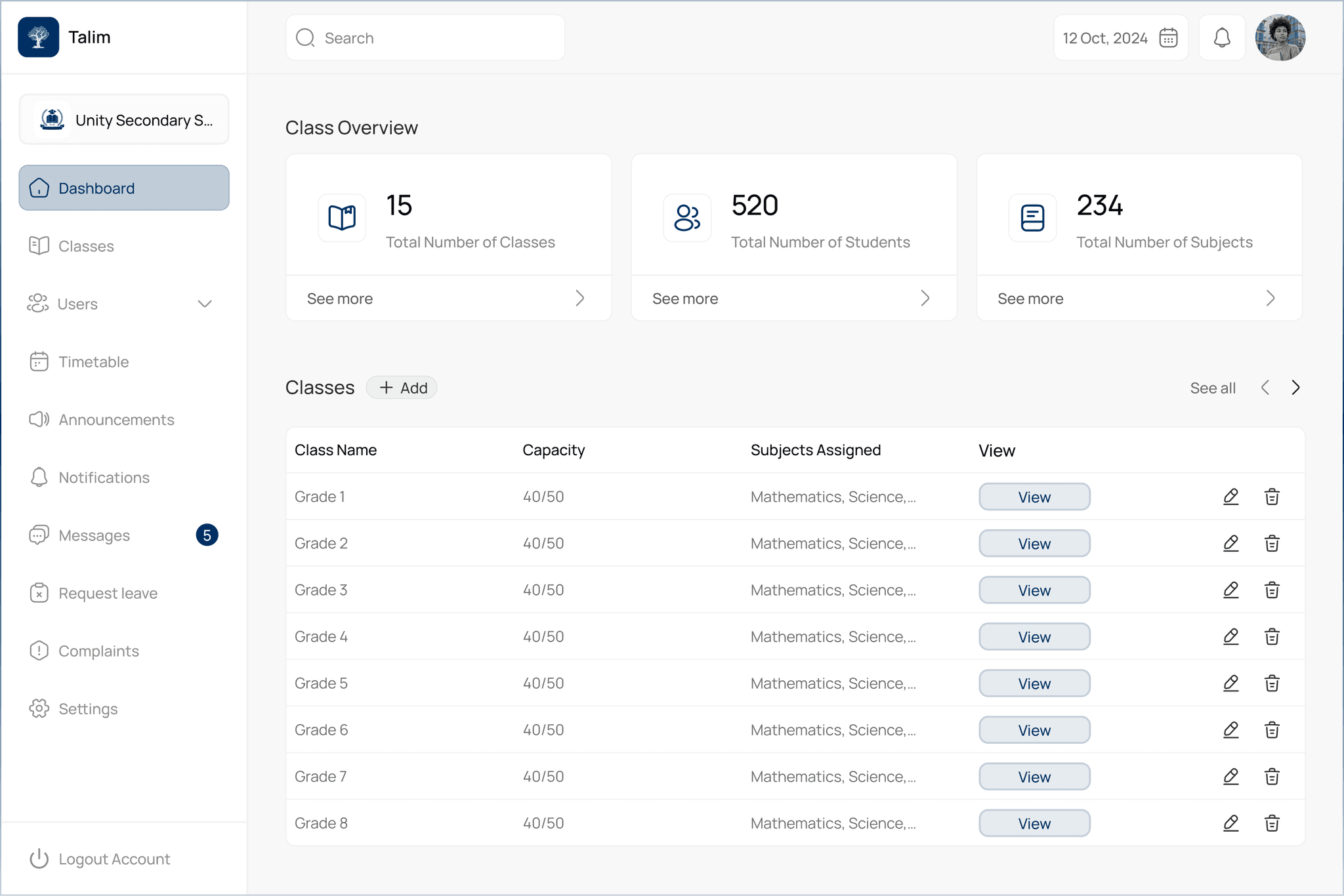Click the trash icon in Grade 8 row
The width and height of the screenshot is (1344, 896).
click(x=1272, y=823)
